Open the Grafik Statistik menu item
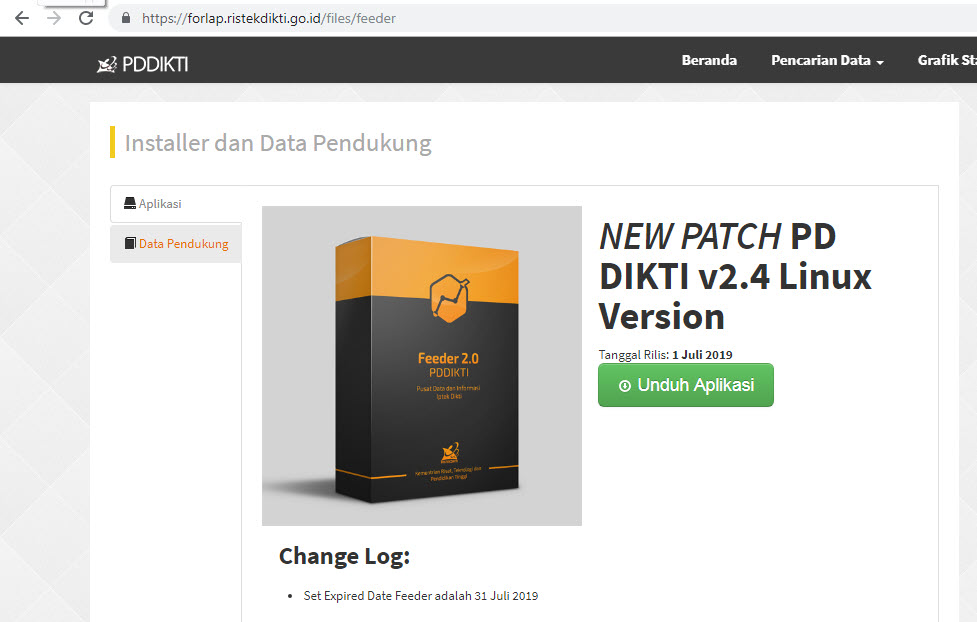 click(947, 60)
